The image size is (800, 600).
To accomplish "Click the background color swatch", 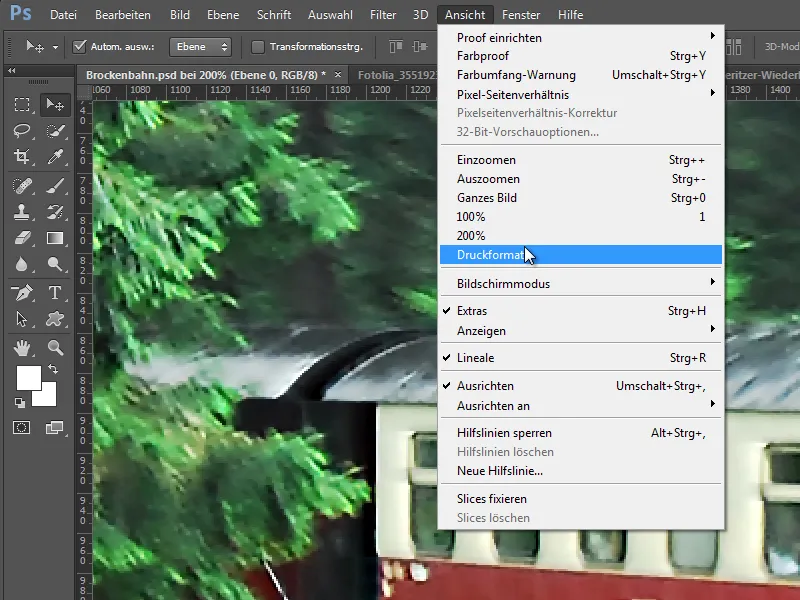I will (x=47, y=397).
